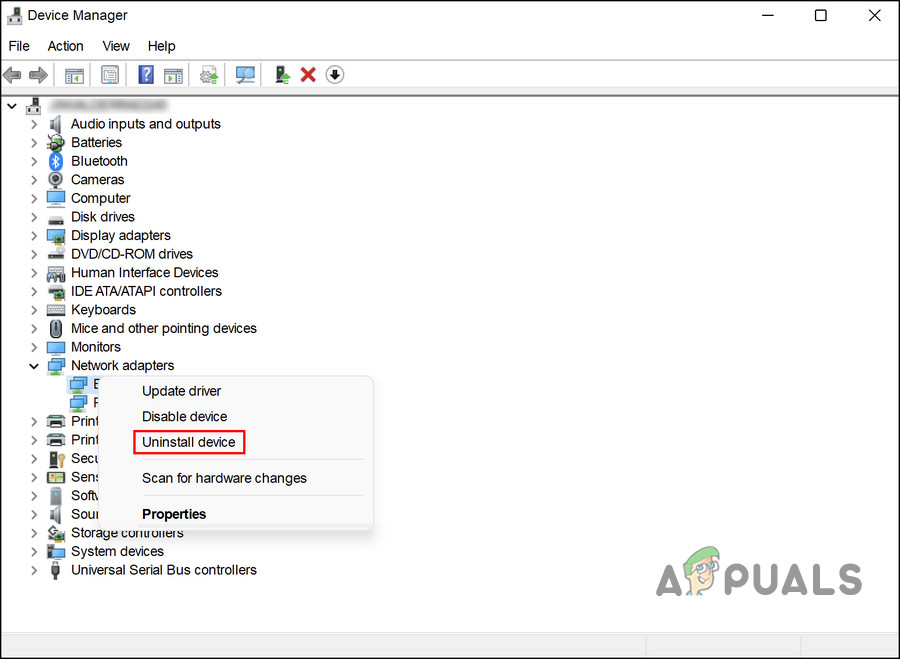Select the Cameras tree entry

[98, 180]
